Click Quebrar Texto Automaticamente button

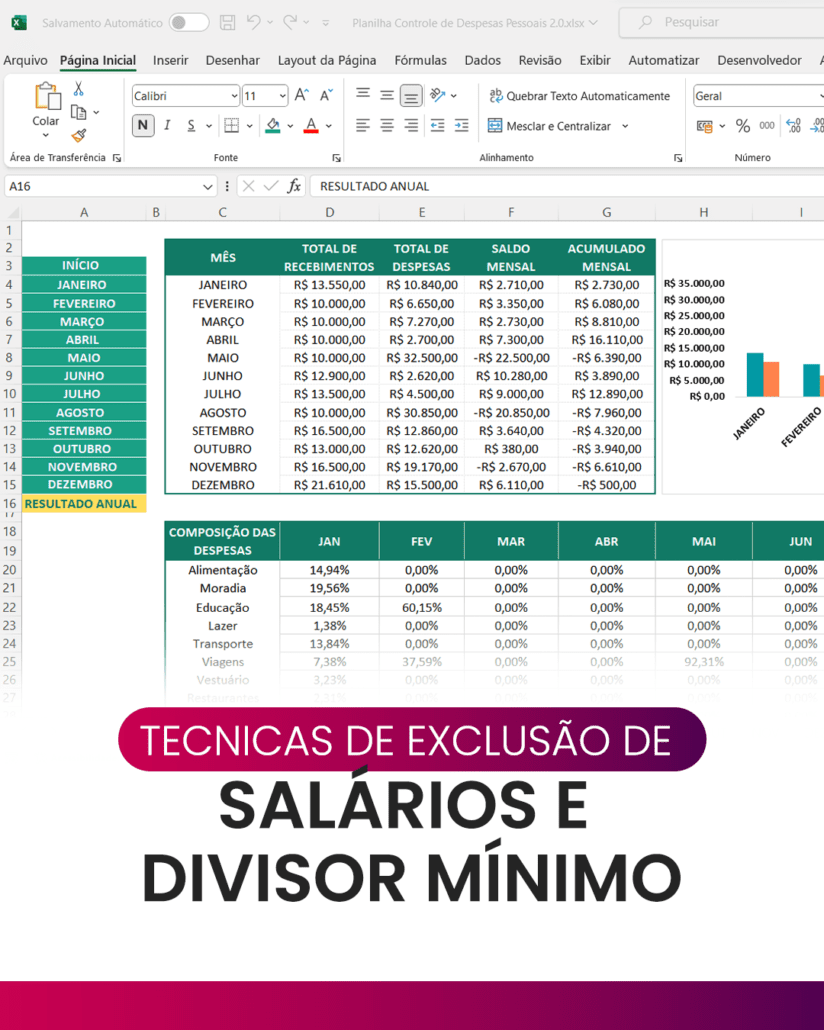coord(579,96)
